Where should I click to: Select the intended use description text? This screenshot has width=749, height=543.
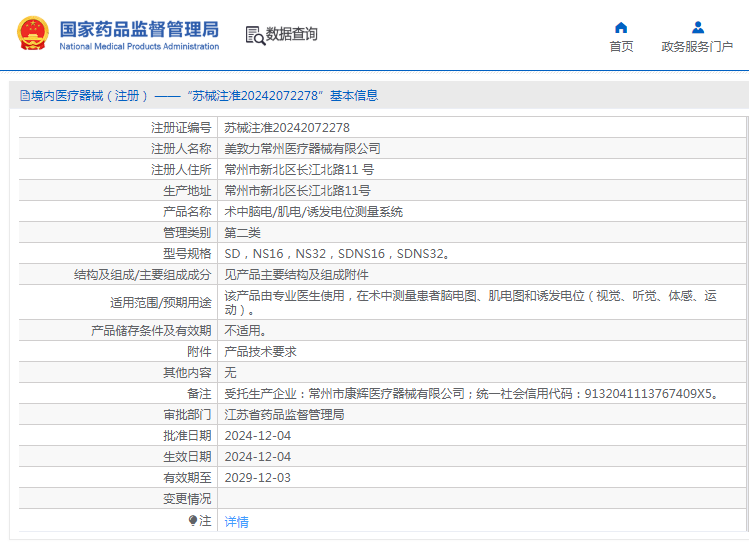[471, 302]
